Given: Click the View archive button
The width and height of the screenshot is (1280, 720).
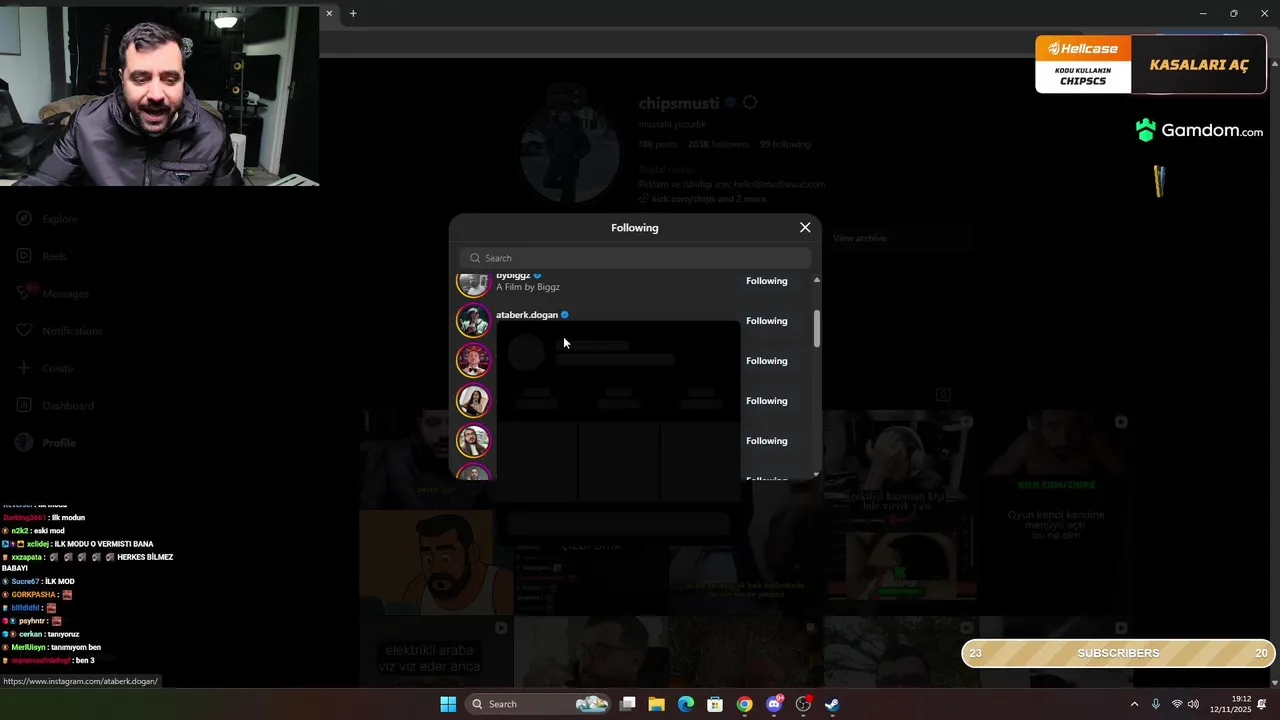Looking at the screenshot, I should click(x=859, y=238).
